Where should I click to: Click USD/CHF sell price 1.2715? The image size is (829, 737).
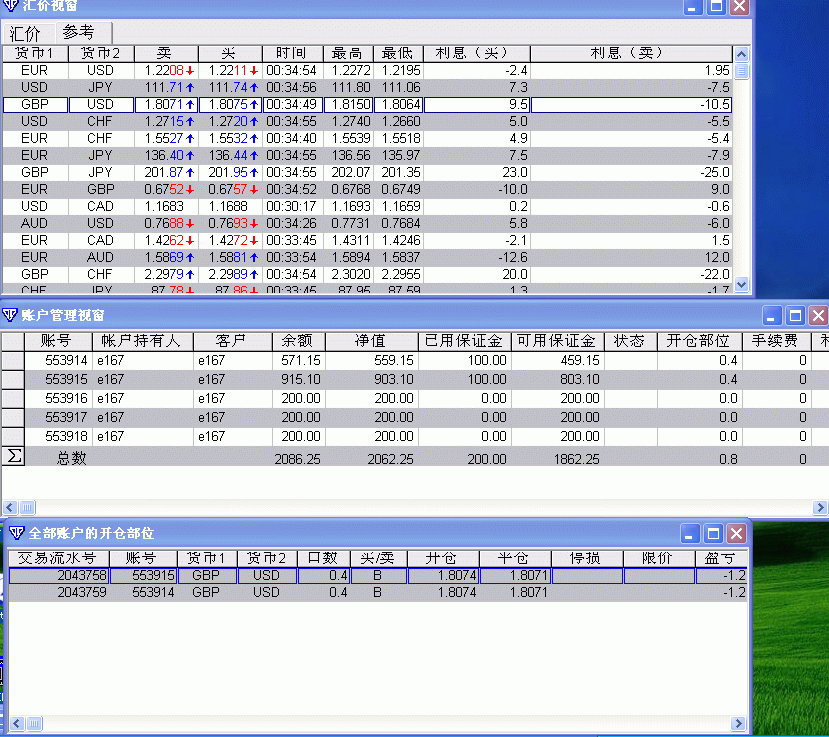click(x=166, y=121)
